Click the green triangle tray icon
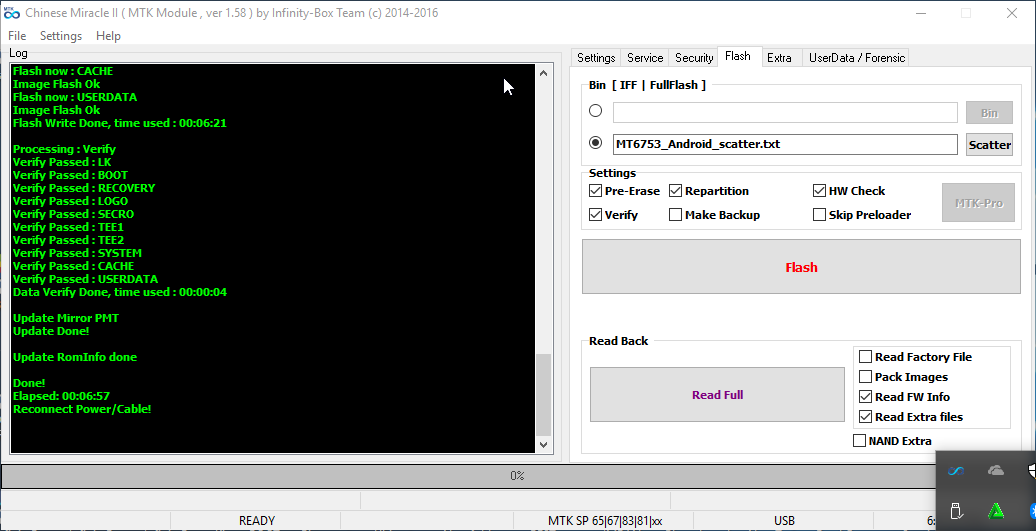Image resolution: width=1036 pixels, height=531 pixels. 996,511
